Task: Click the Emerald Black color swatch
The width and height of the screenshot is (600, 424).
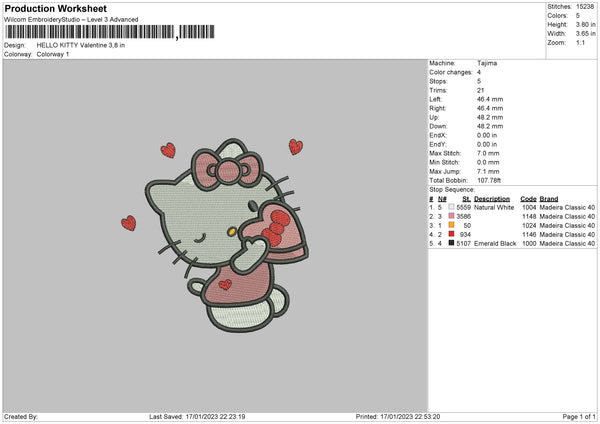Action: [x=452, y=243]
